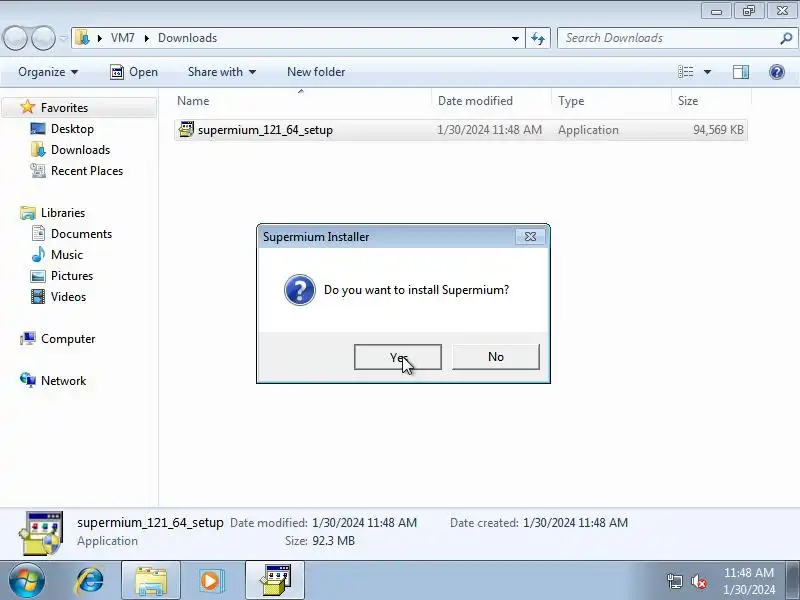Expand arrow after VM7 in address bar
This screenshot has height=600, width=800.
146,38
